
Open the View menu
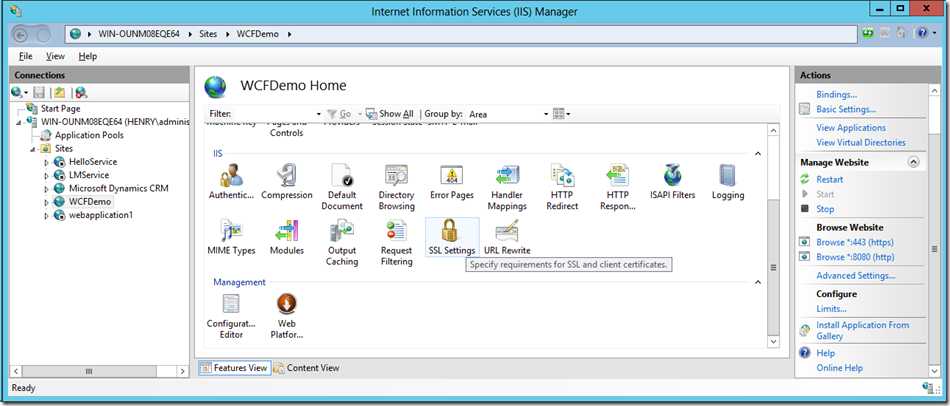point(55,56)
